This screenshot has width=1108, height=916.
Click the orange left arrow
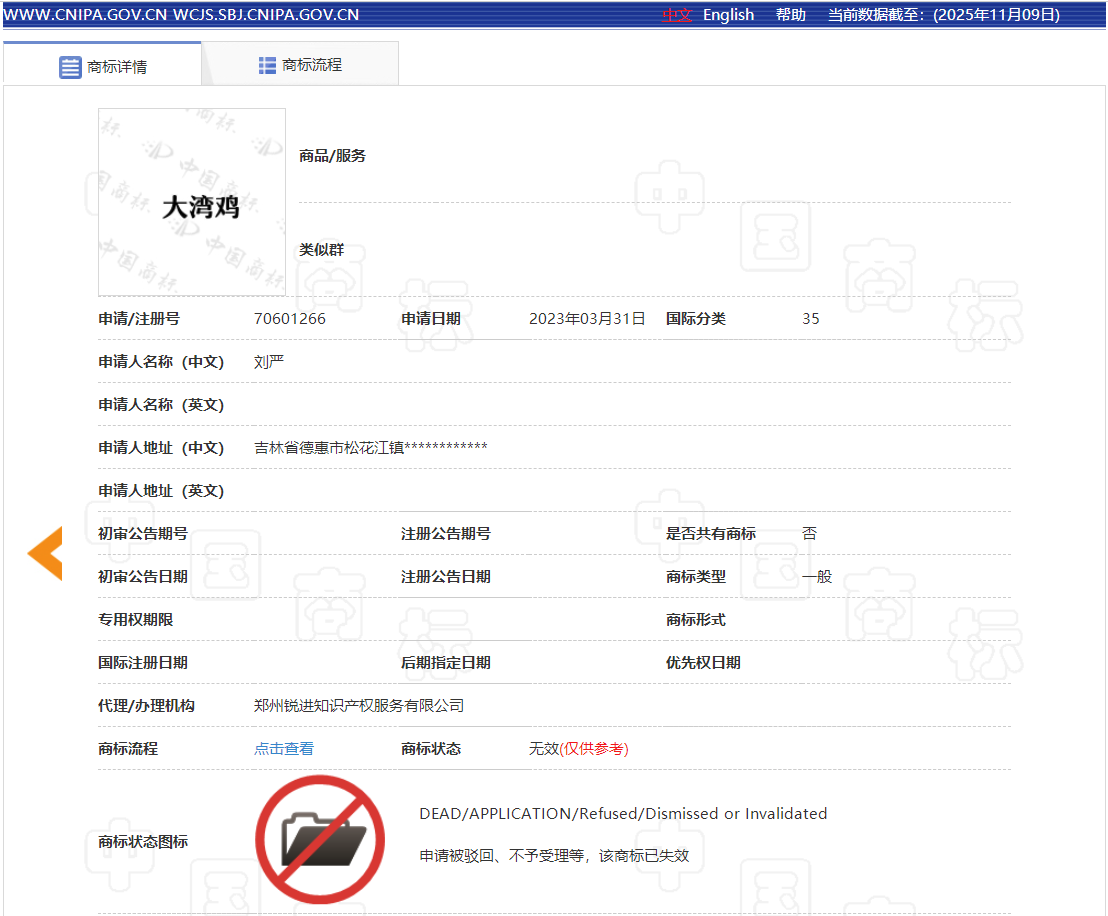(45, 553)
